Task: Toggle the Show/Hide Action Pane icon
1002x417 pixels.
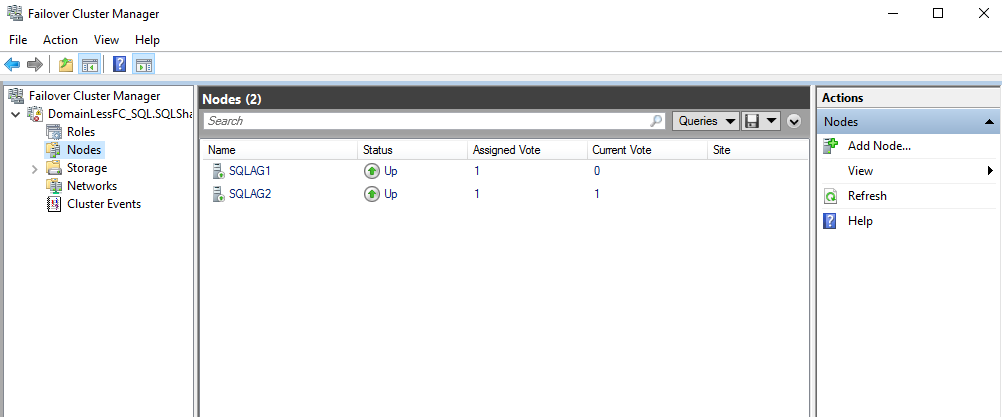Action: click(x=143, y=65)
